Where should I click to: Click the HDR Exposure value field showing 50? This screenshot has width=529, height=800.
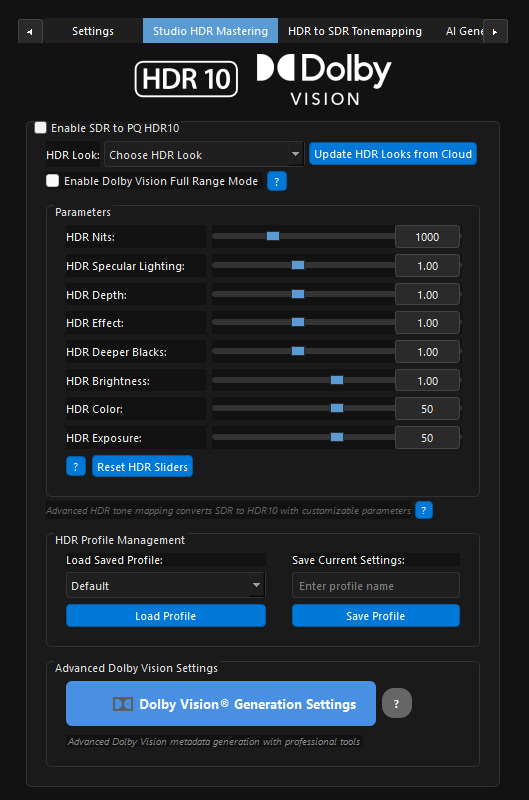[x=427, y=438]
